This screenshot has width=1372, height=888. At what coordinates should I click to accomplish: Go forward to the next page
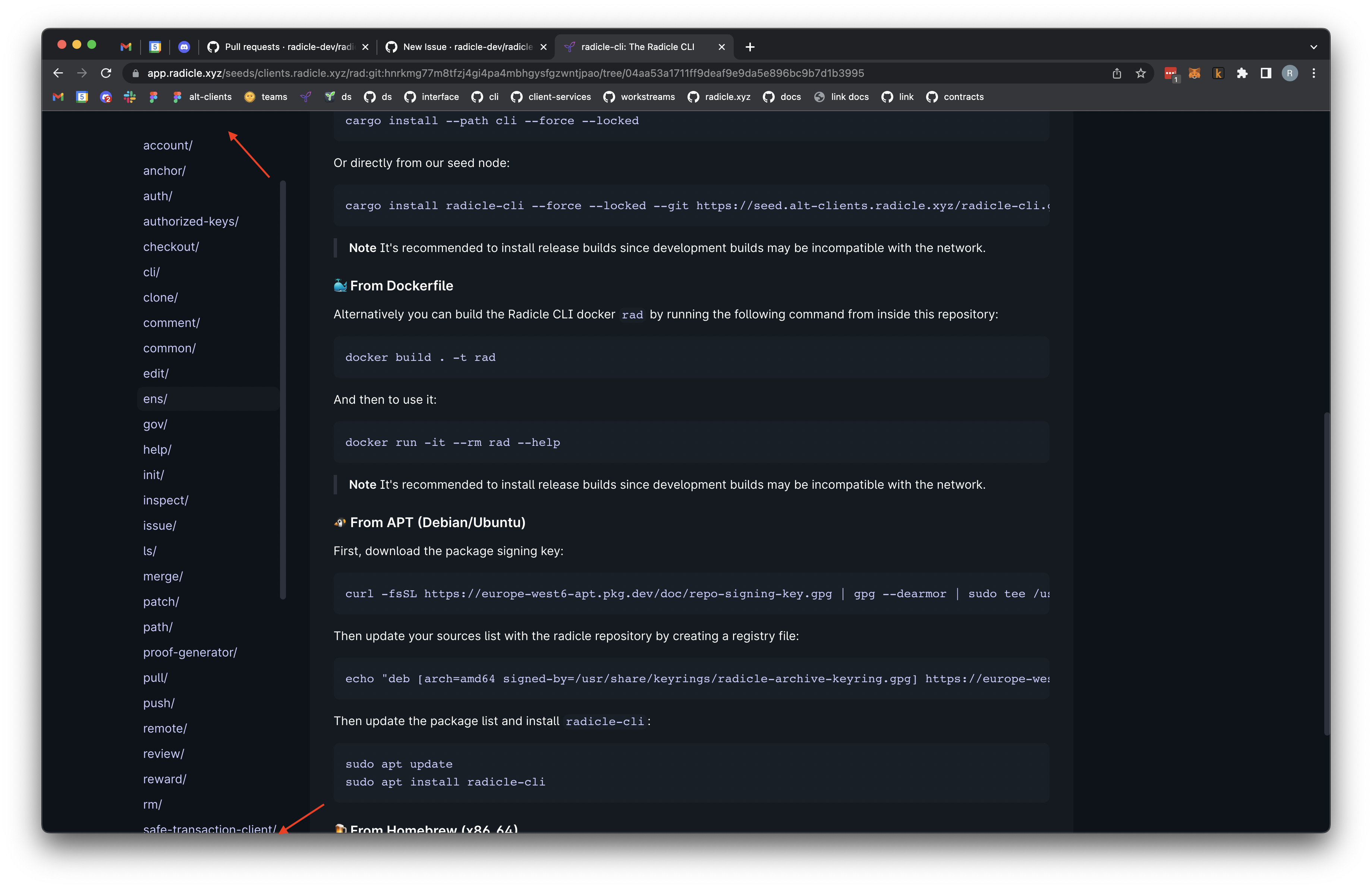pos(82,73)
